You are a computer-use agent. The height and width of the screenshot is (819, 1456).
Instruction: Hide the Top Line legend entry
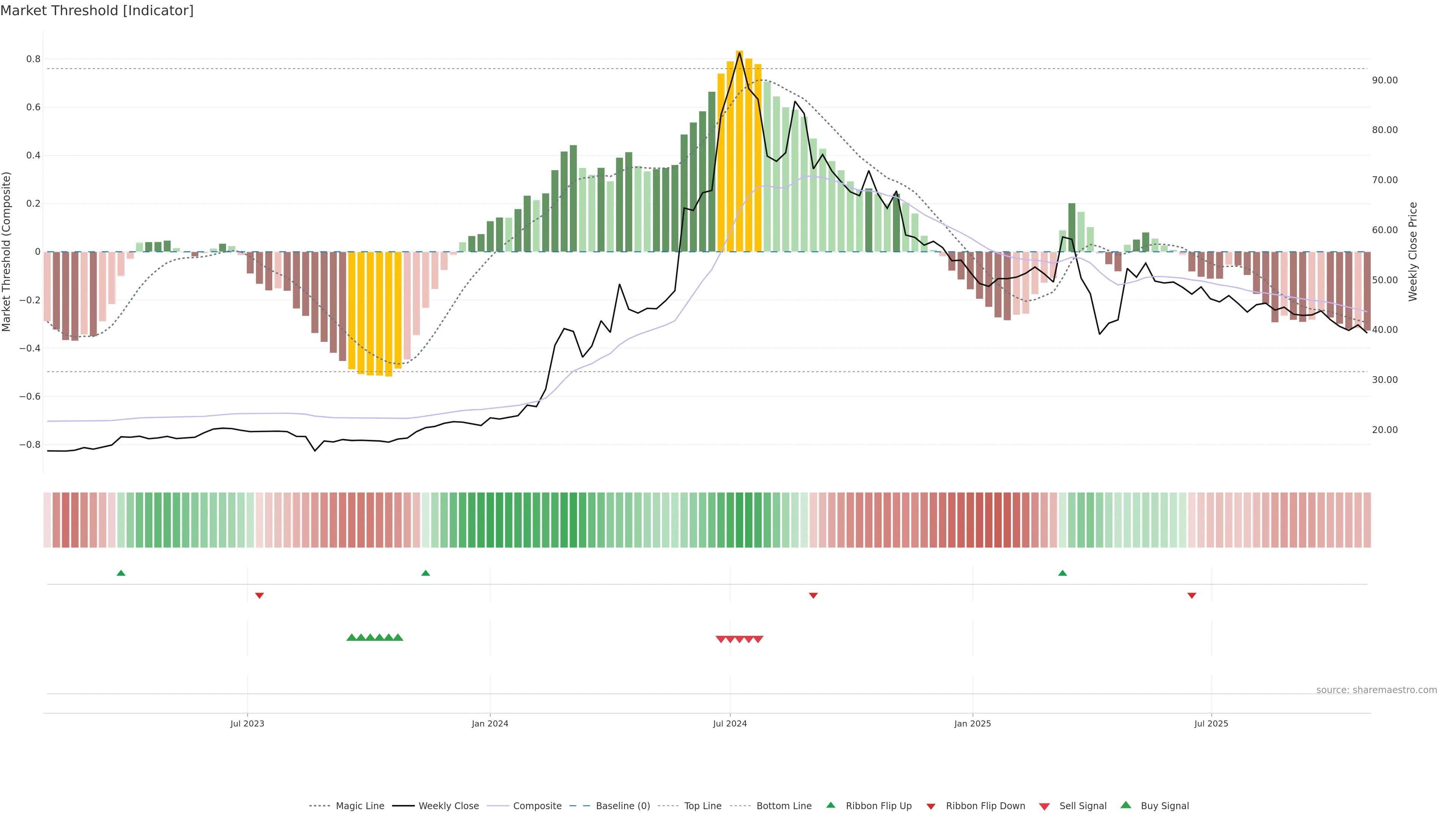(x=703, y=806)
